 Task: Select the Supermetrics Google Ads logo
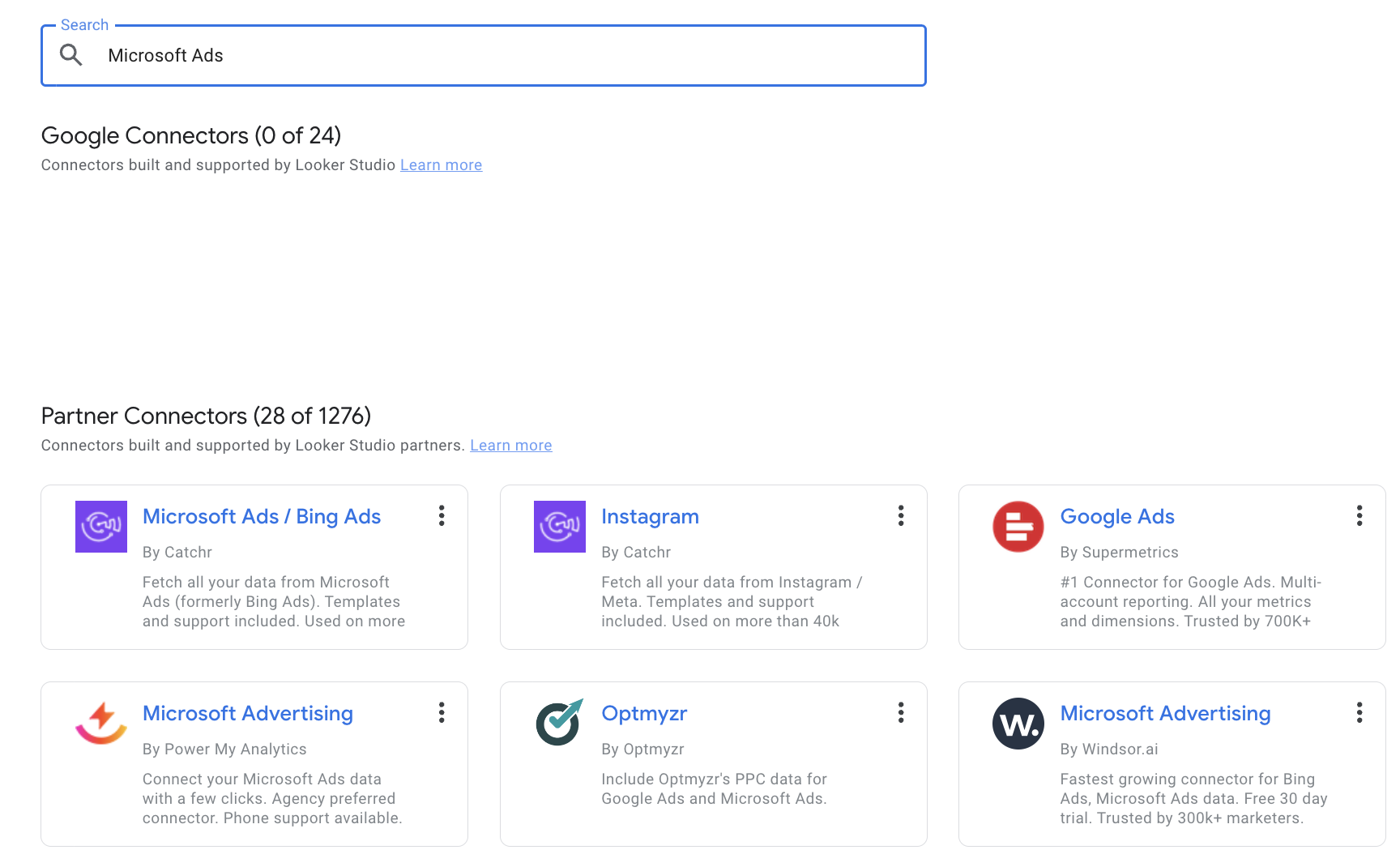pos(1018,527)
